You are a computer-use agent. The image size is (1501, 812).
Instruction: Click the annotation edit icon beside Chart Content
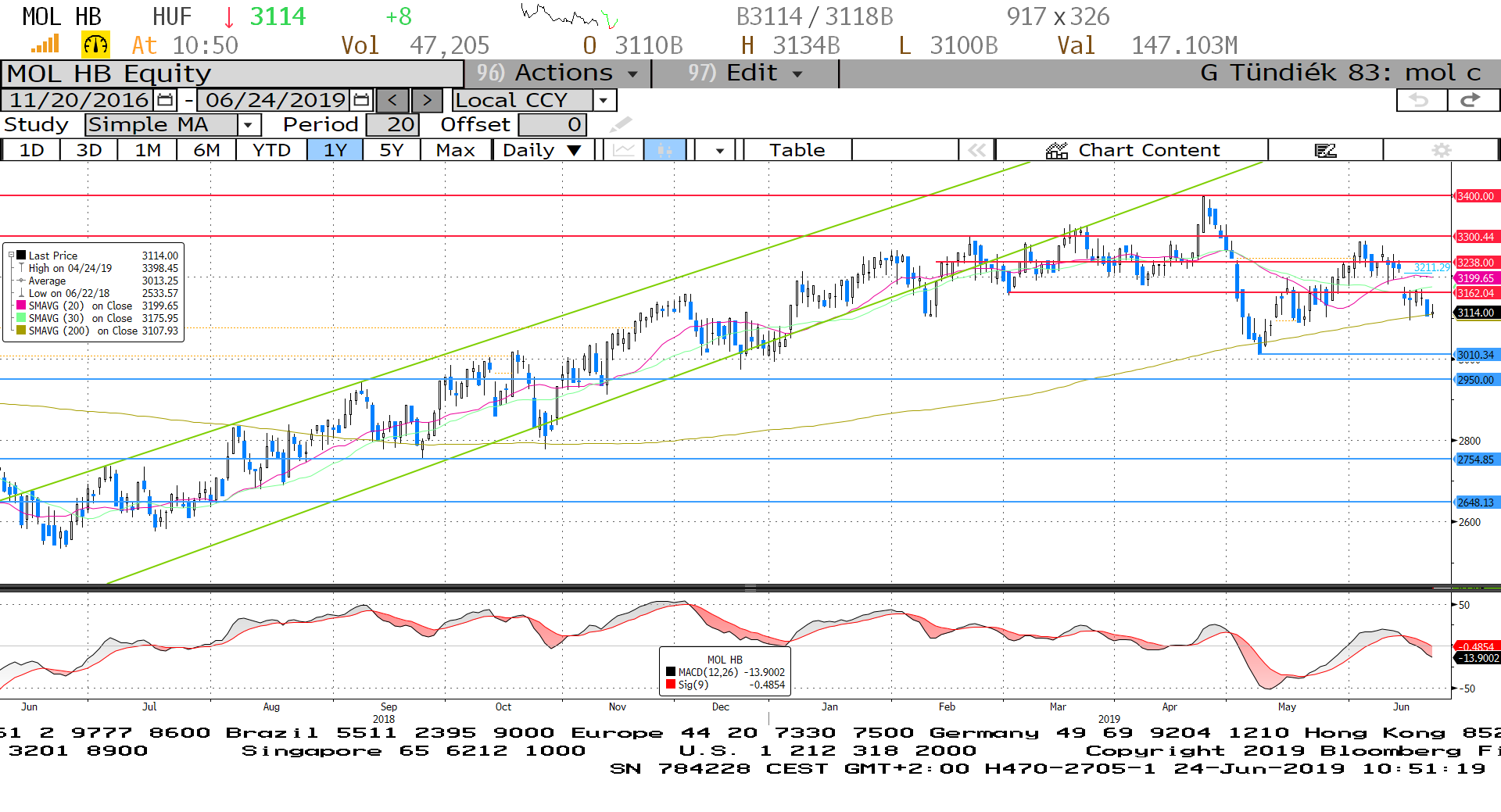(x=1325, y=150)
